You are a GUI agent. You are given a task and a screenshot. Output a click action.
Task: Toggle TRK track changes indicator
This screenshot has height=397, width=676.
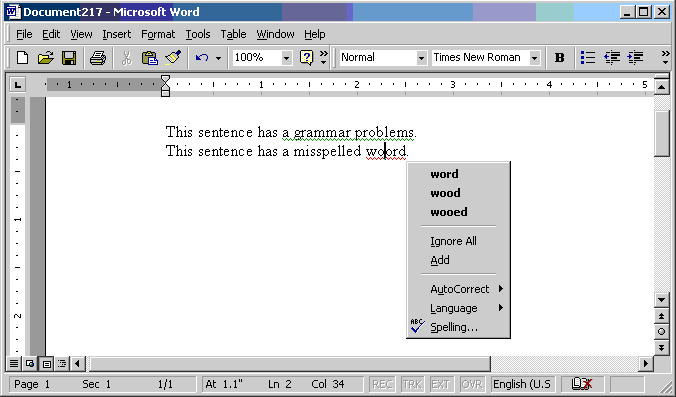point(412,384)
